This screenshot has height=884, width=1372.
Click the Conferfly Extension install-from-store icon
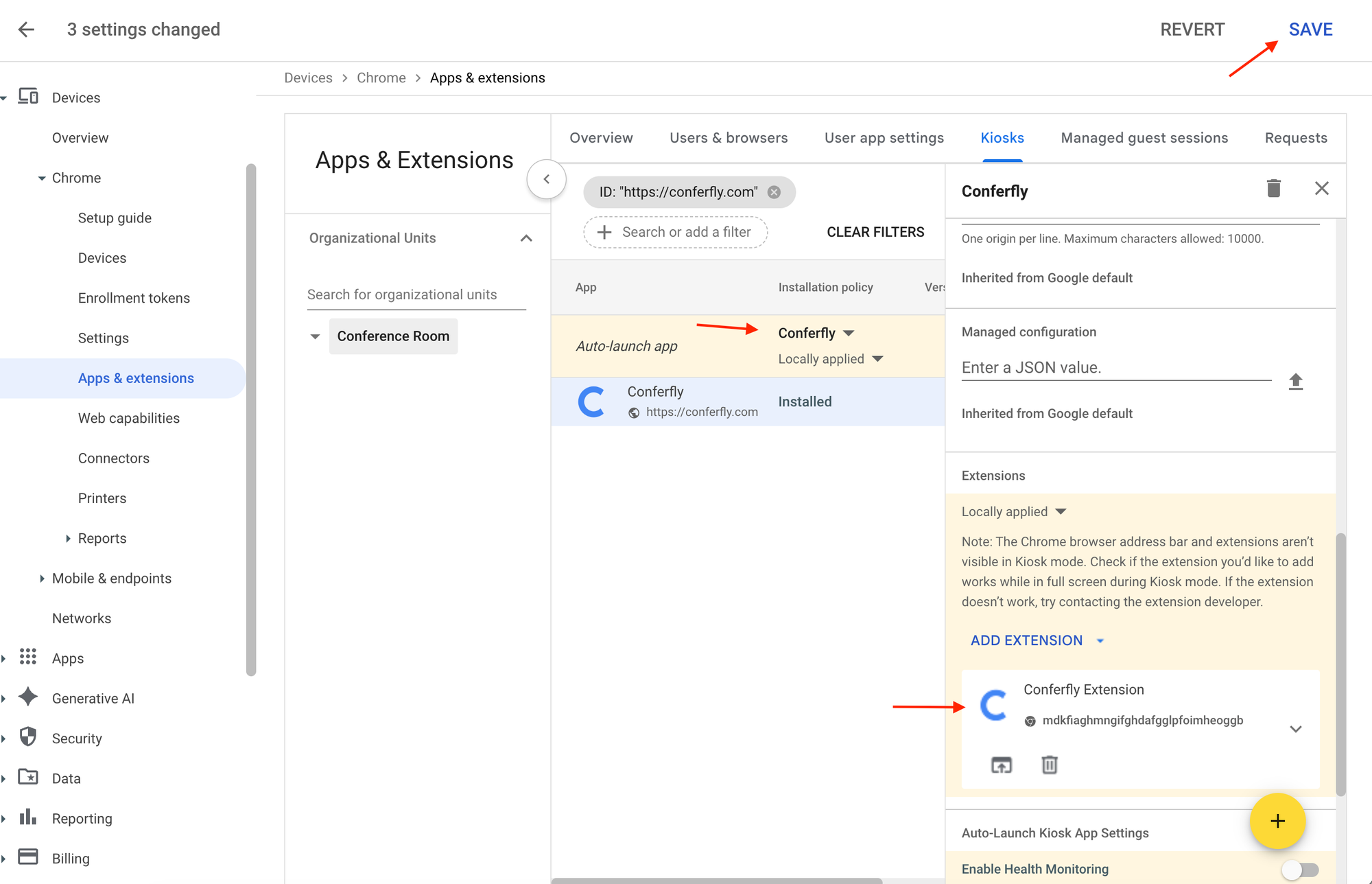tap(1002, 765)
